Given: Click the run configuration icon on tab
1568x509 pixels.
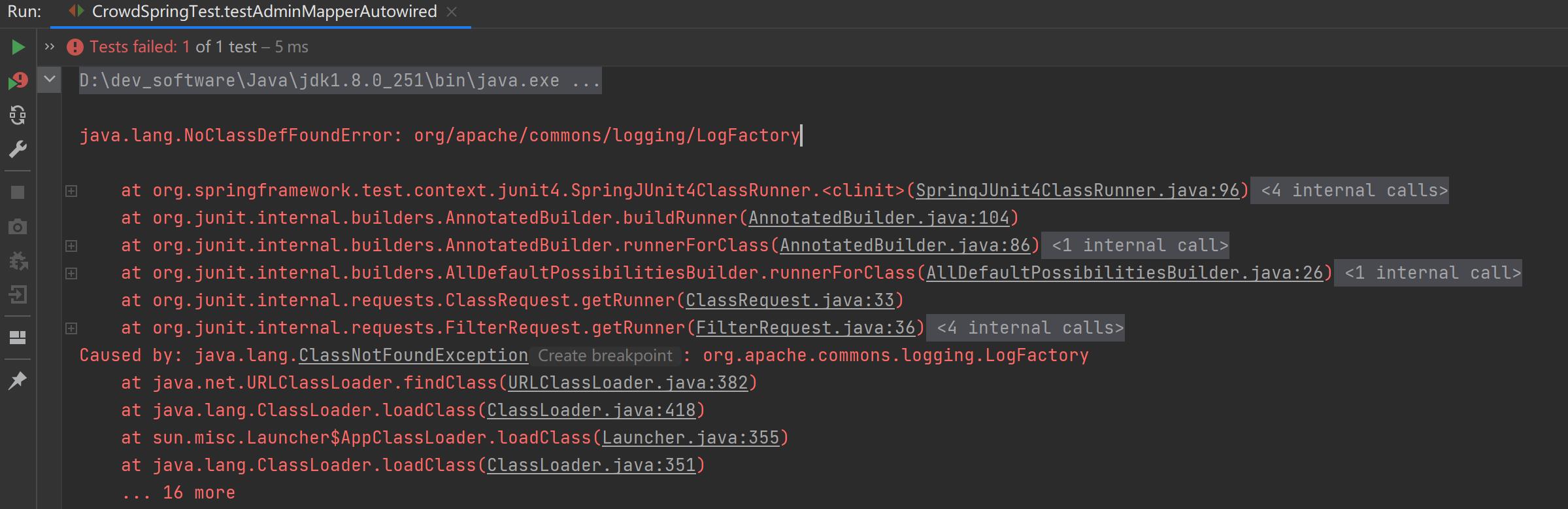Looking at the screenshot, I should [x=76, y=11].
